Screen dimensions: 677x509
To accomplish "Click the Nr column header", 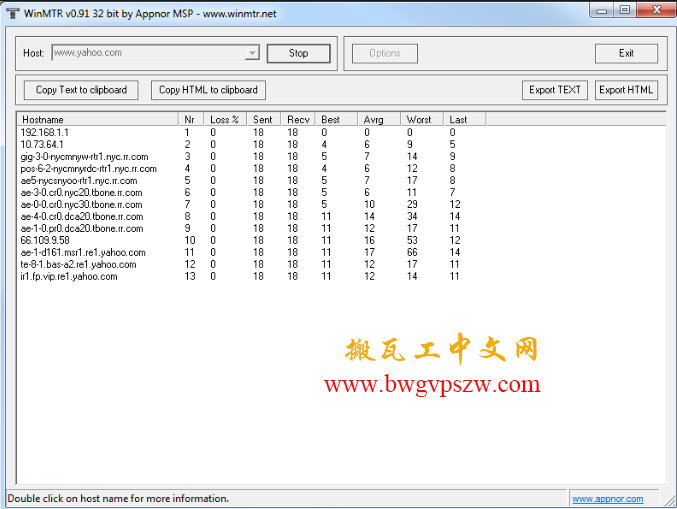I will point(191,120).
